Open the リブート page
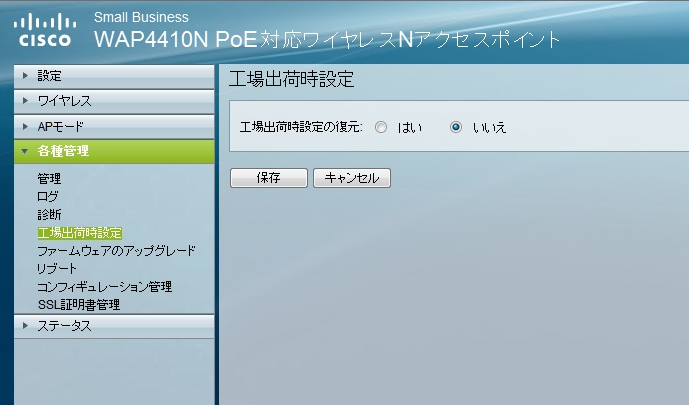Screen dimensions: 689x405 coord(57,268)
